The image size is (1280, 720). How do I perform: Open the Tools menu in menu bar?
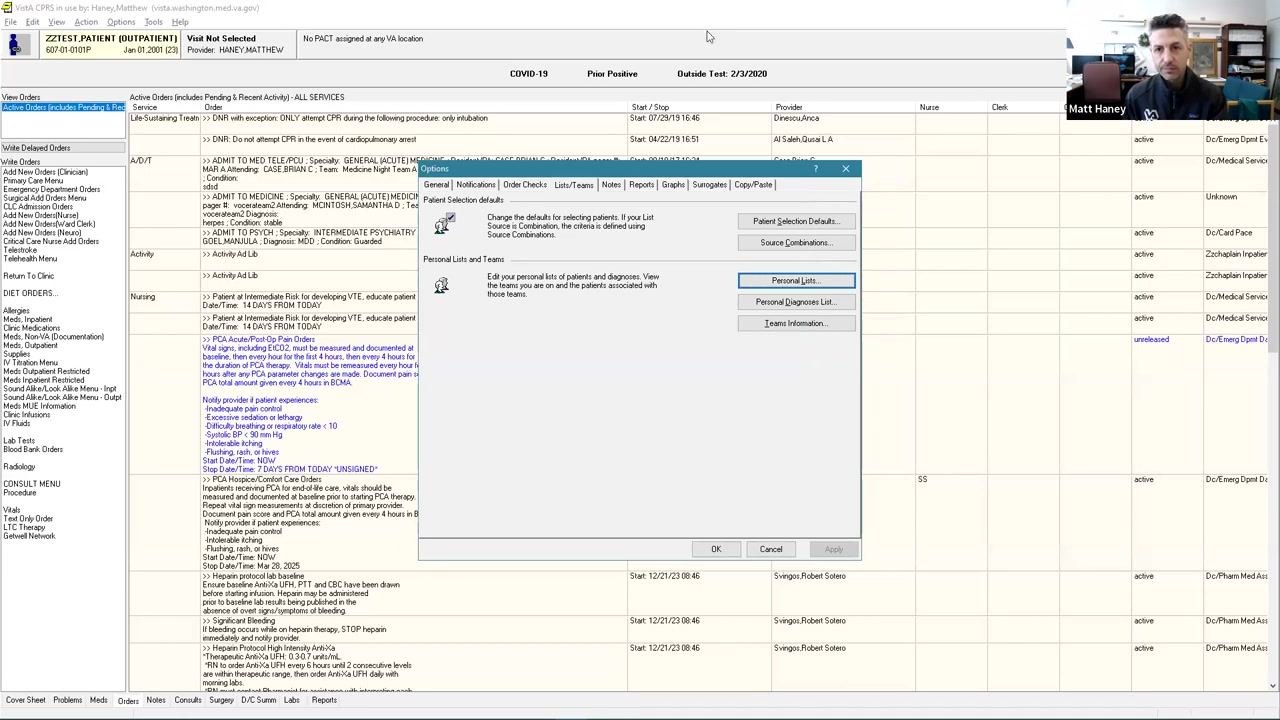(154, 22)
